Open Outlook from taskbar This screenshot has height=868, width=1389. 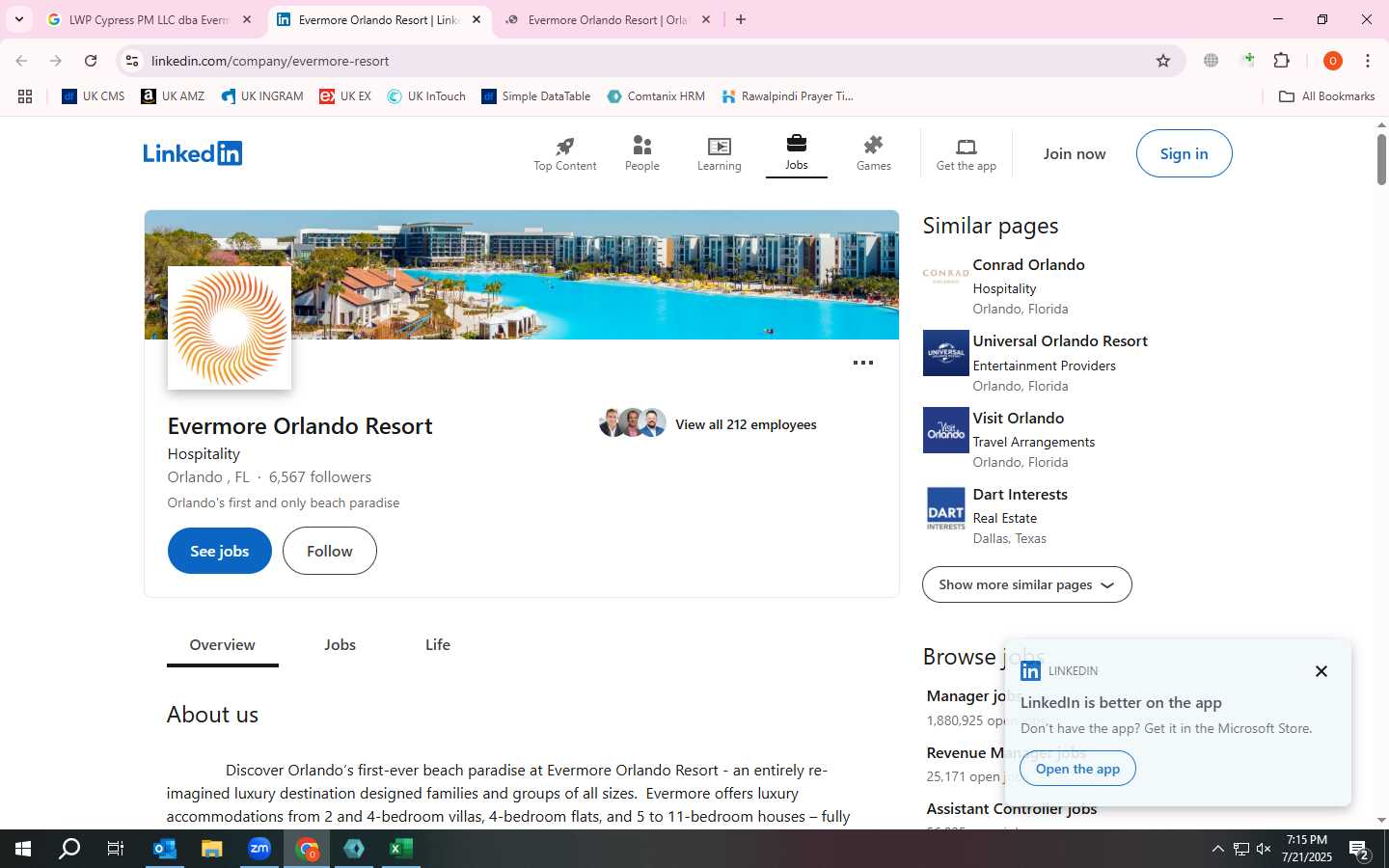click(x=165, y=849)
